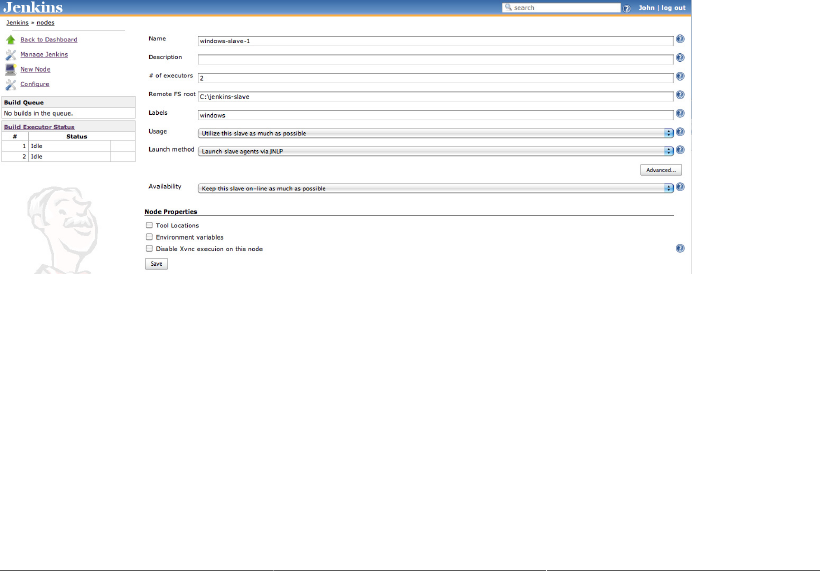Open the Back to Dashboard link

point(49,40)
